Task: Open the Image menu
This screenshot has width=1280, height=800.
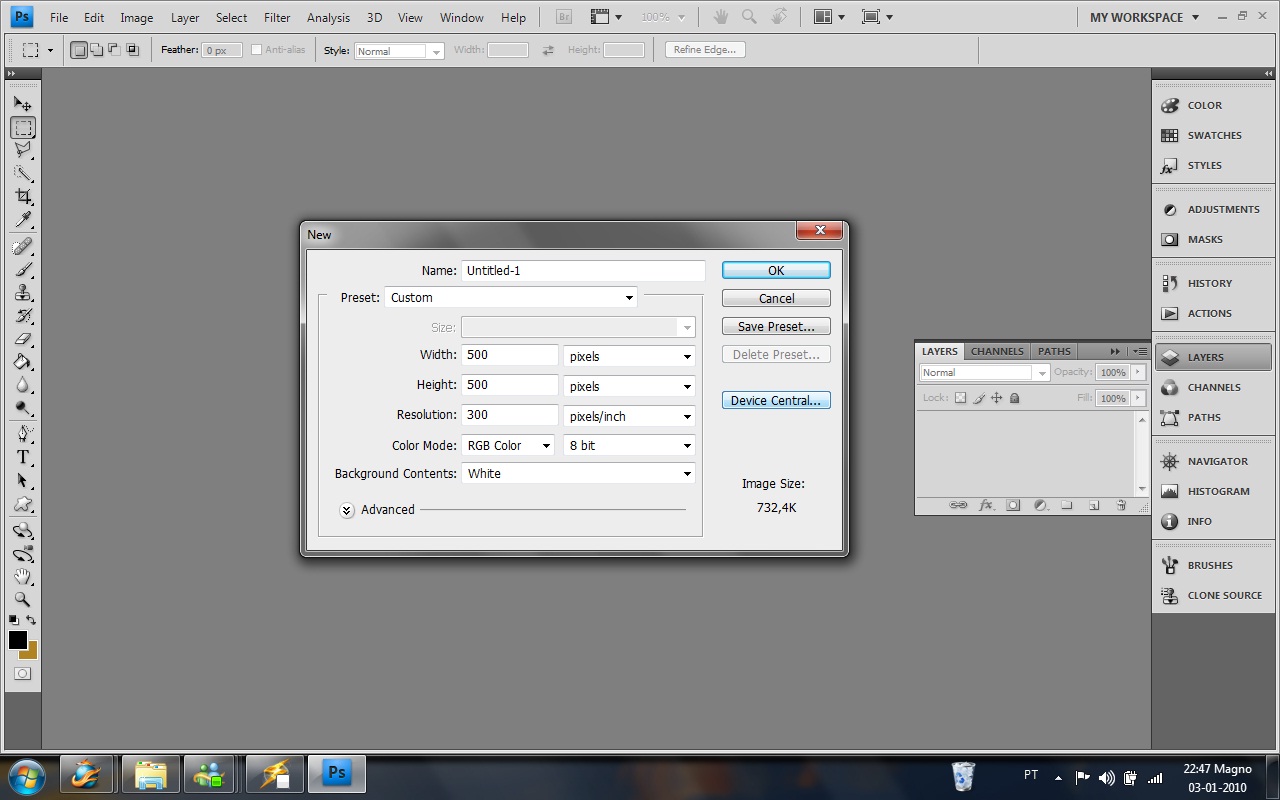Action: [137, 17]
